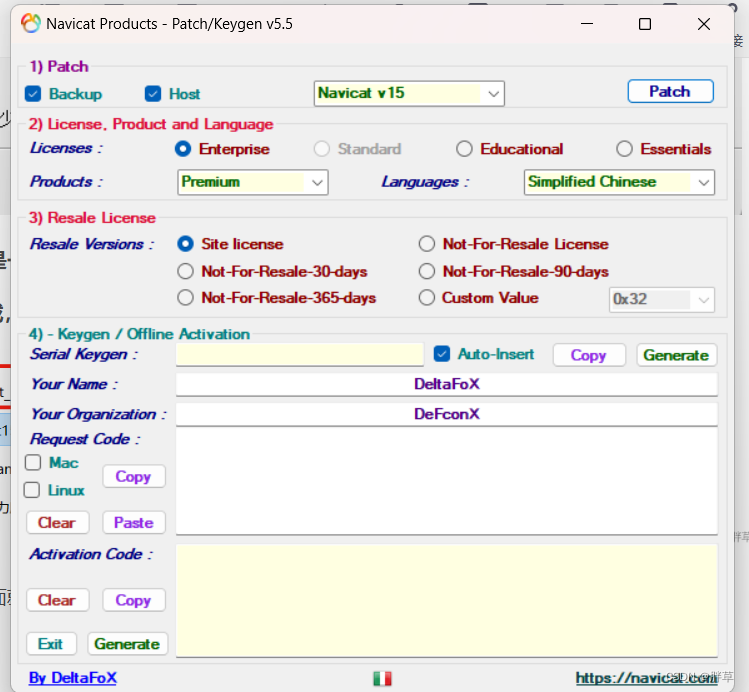Select the Custom Value radio button

tap(427, 298)
